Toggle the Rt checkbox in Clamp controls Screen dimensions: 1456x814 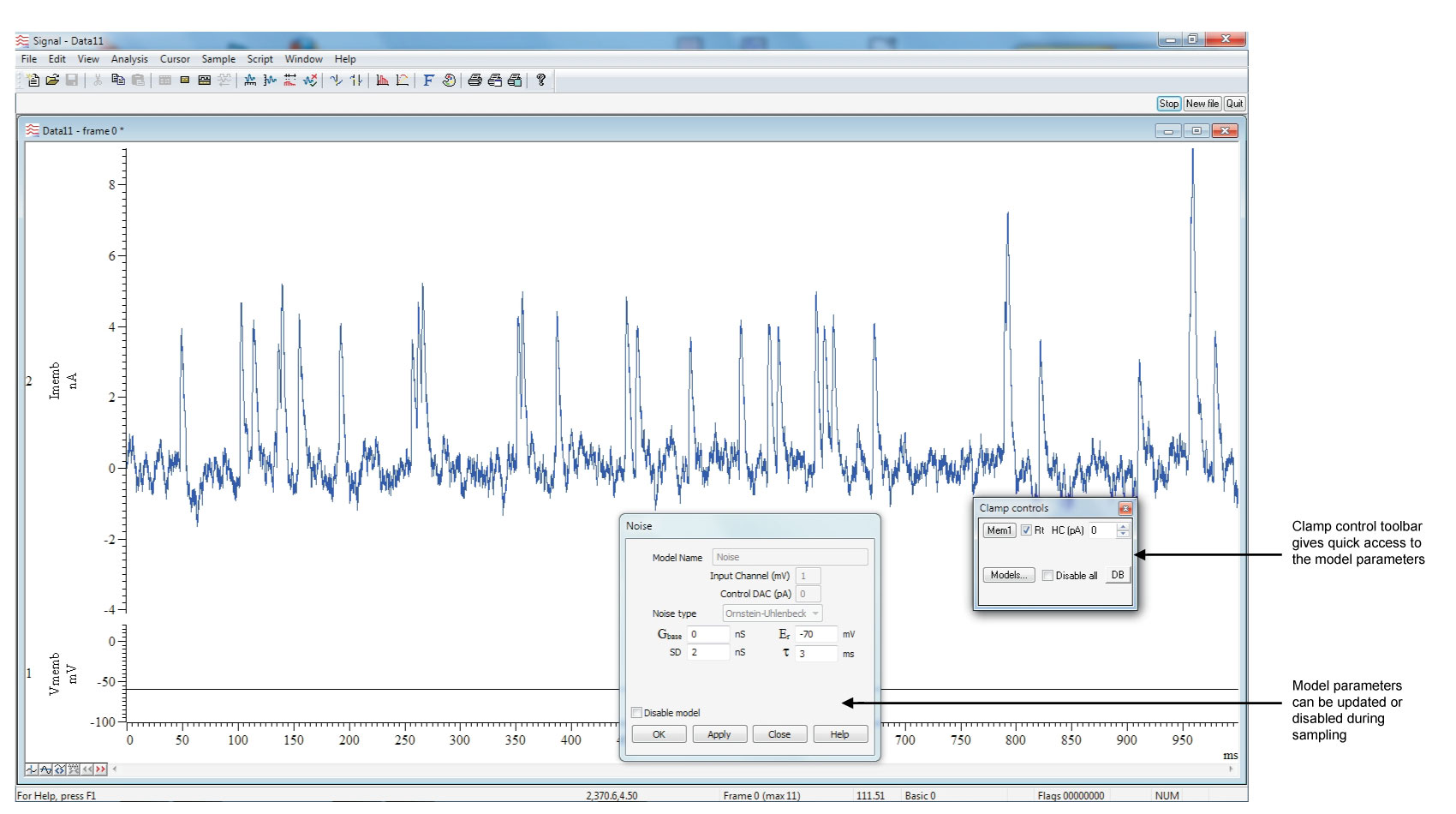(x=1025, y=530)
